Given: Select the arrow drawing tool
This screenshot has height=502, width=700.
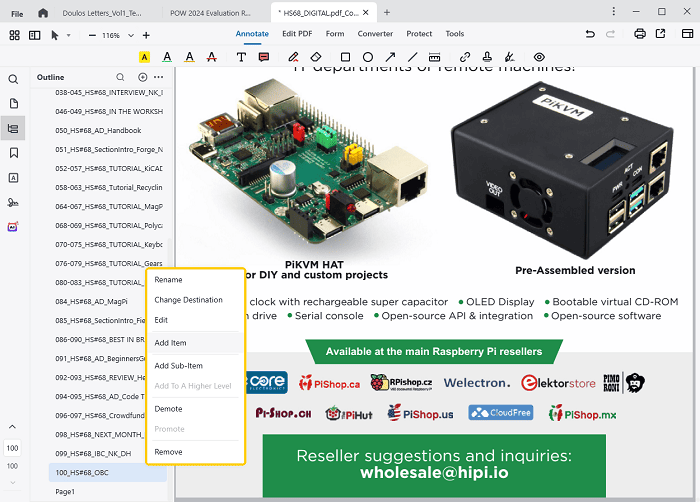Looking at the screenshot, I should point(390,57).
